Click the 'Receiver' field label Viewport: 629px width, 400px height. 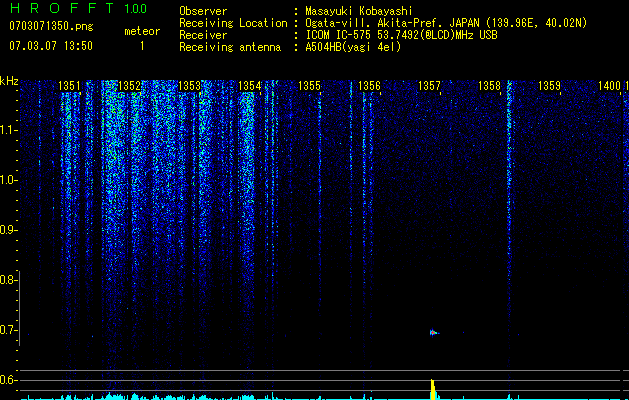203,35
